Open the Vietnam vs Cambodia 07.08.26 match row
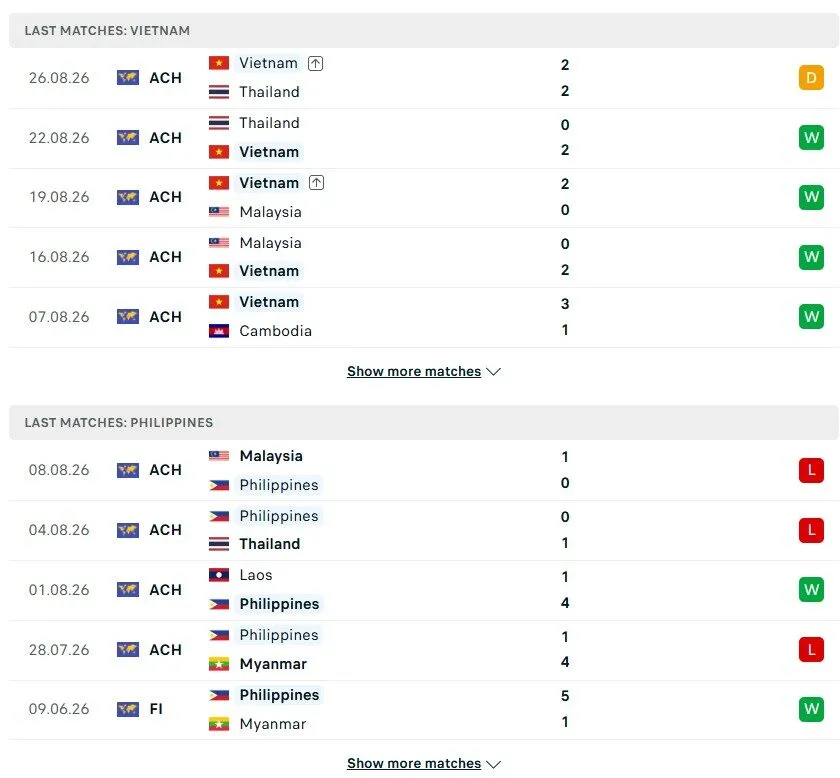 [423, 317]
